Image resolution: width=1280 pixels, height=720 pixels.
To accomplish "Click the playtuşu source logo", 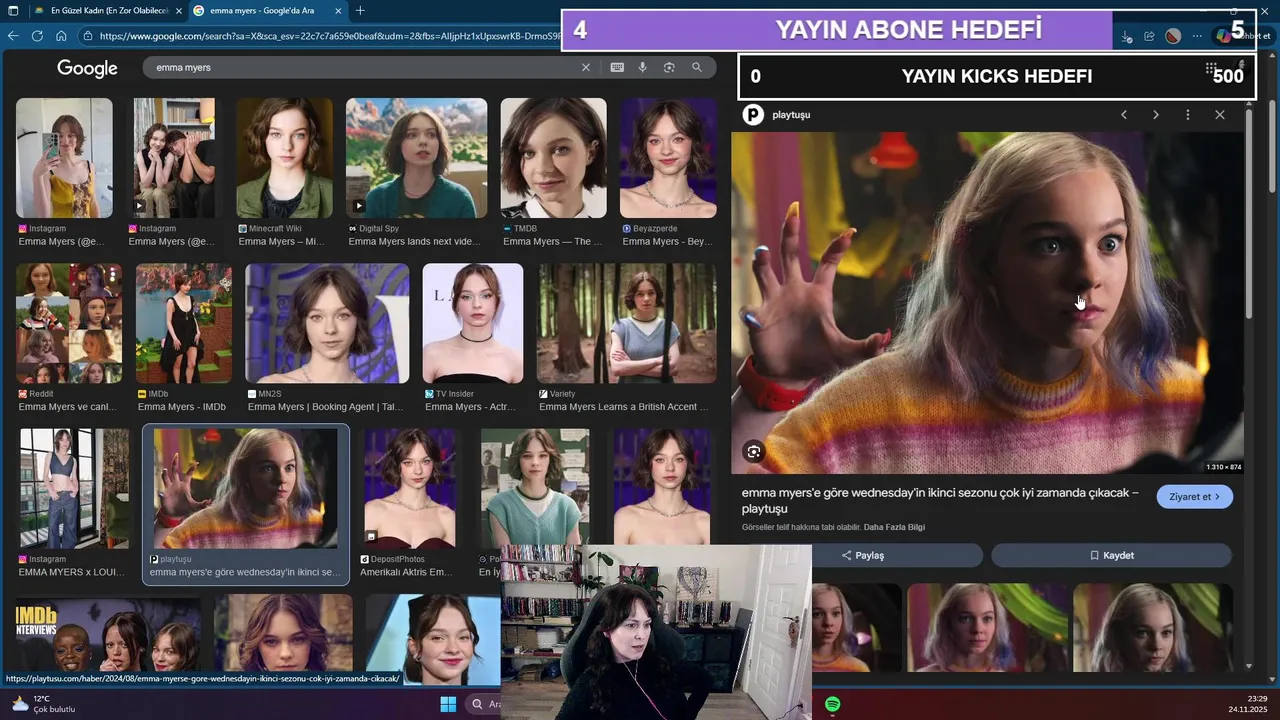I will [753, 115].
